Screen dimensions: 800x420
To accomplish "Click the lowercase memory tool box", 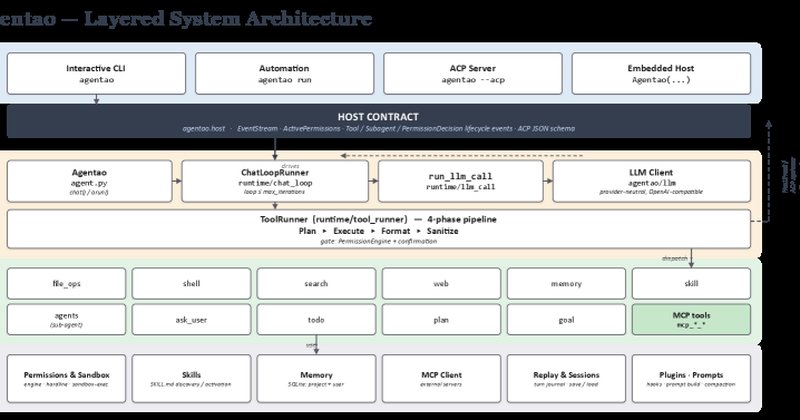I will (x=566, y=283).
